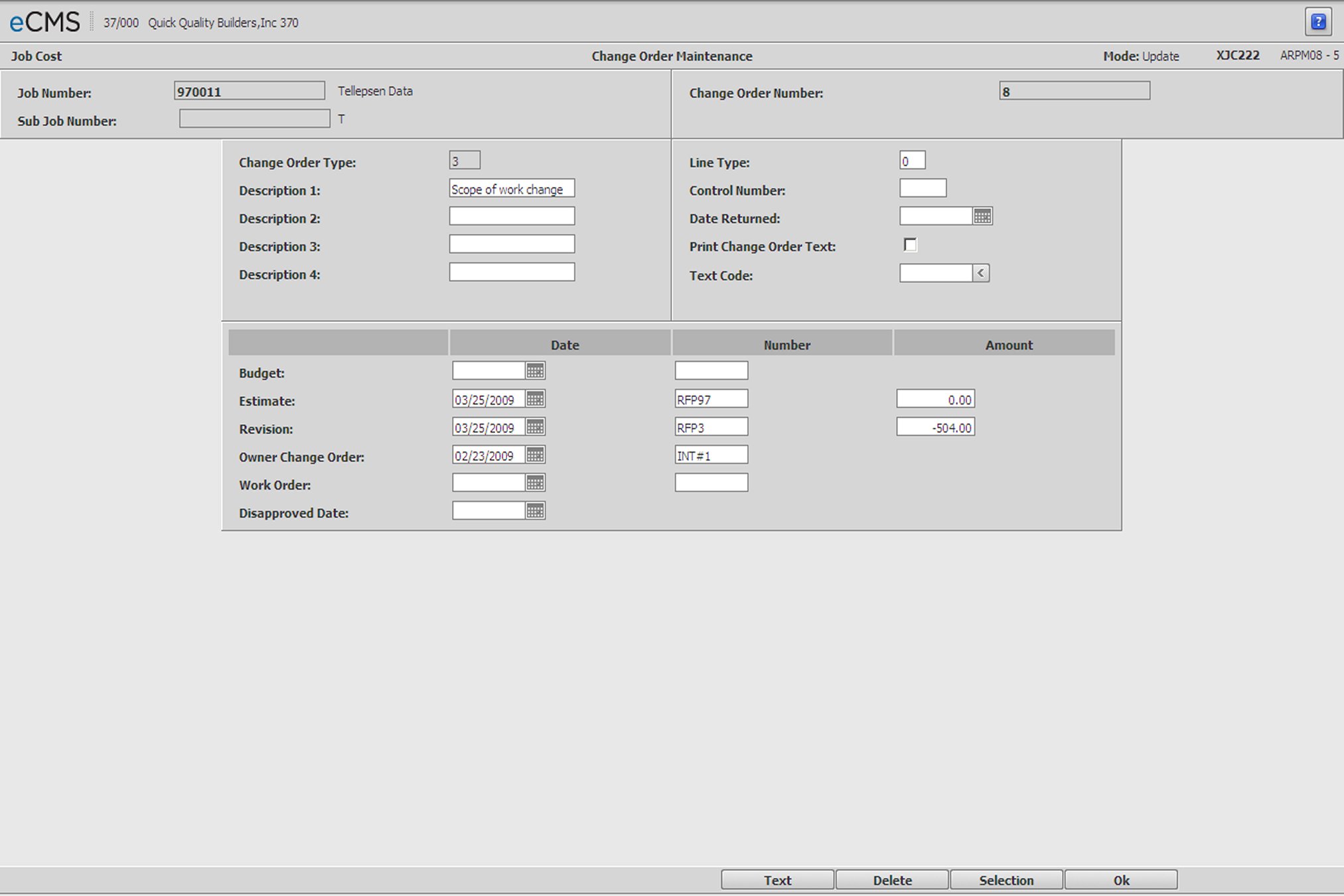Click the Revision amount field
1344x896 pixels.
(935, 427)
